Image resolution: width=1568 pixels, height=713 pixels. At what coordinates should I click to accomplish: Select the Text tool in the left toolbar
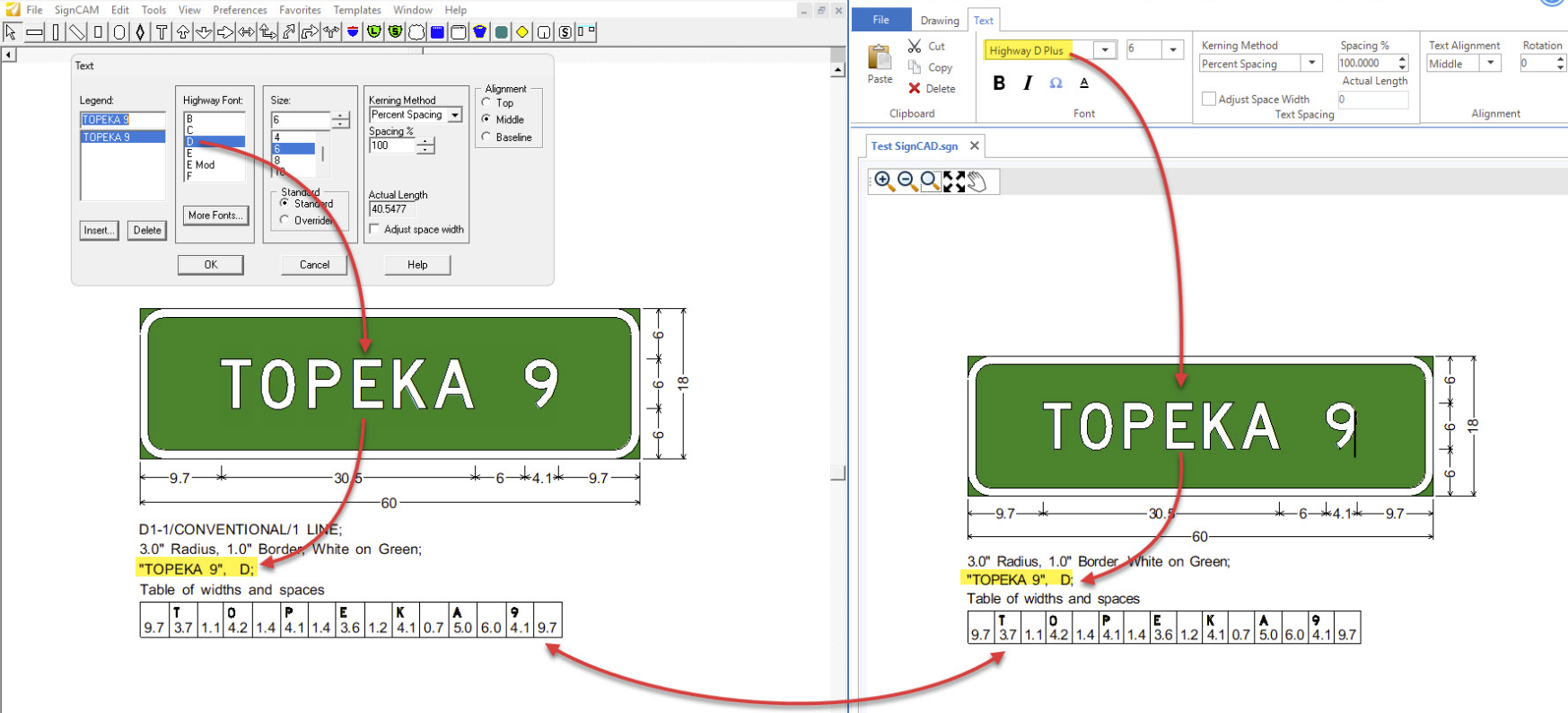click(x=162, y=32)
